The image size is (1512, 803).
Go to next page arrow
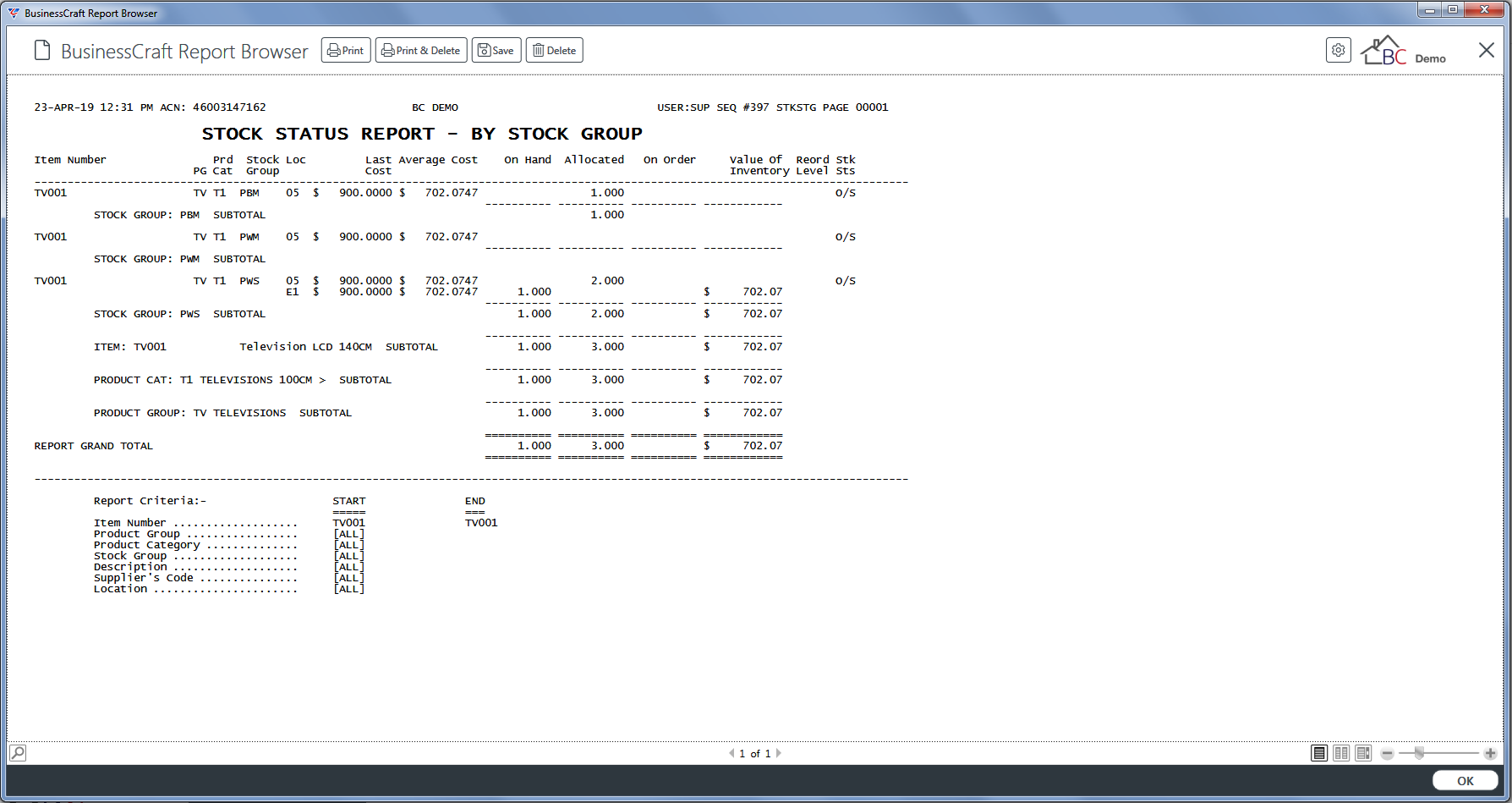[779, 753]
